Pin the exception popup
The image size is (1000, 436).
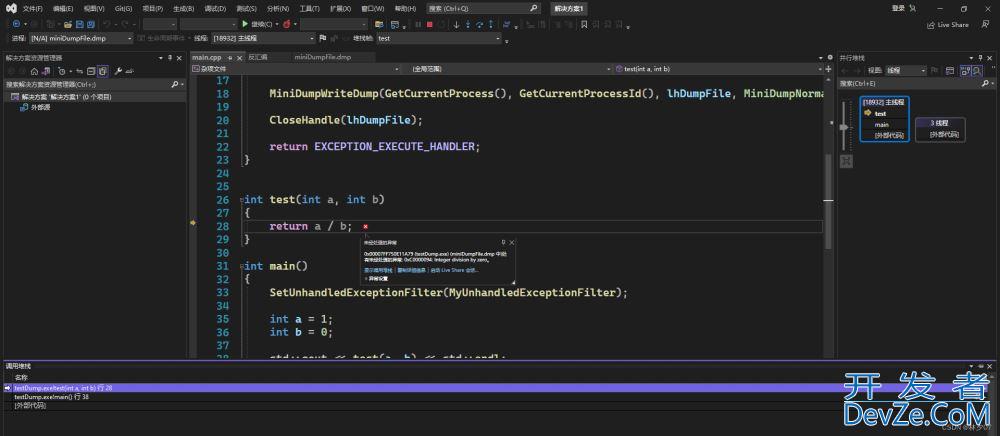(504, 242)
